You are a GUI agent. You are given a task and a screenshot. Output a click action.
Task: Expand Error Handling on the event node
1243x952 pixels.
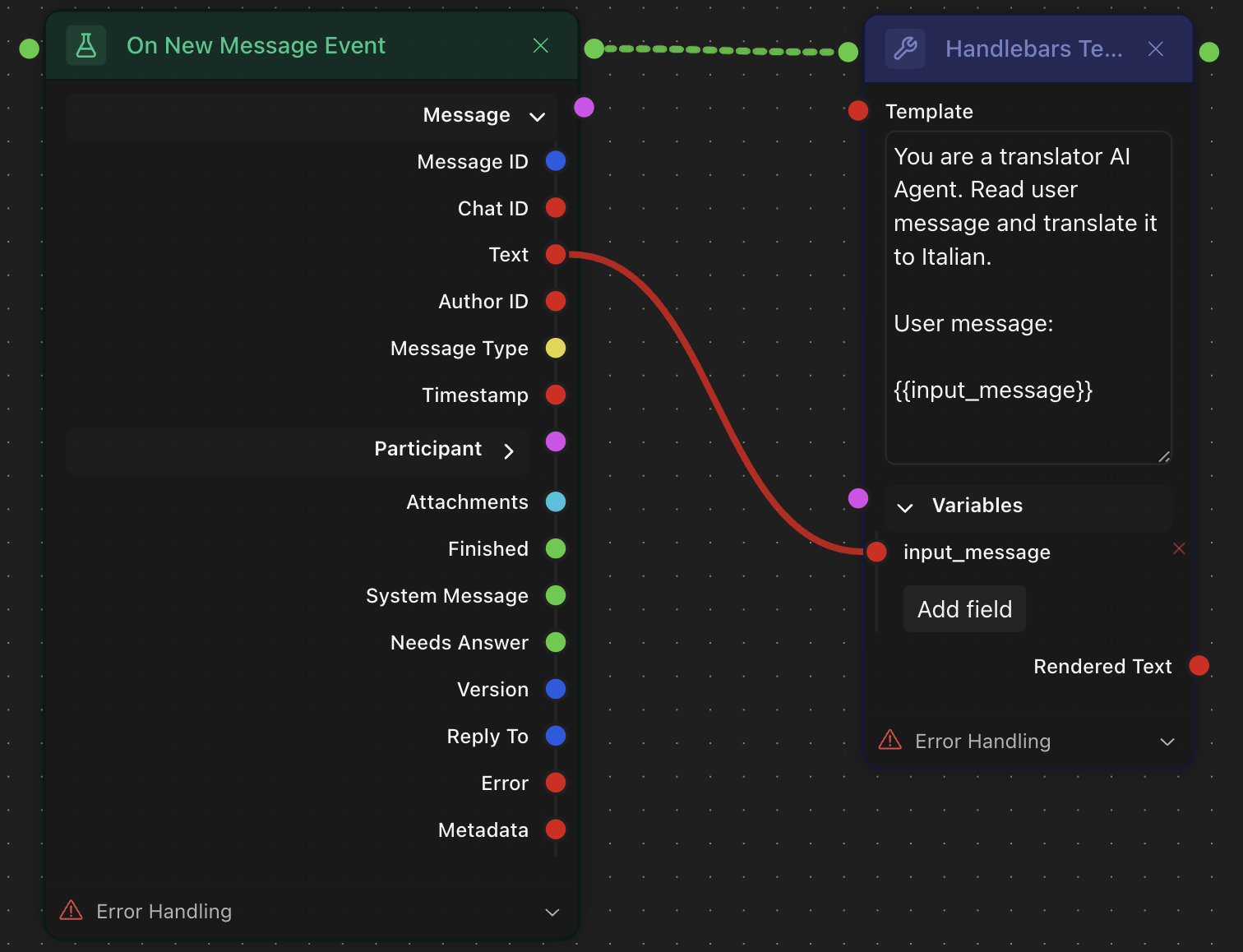[x=552, y=913]
